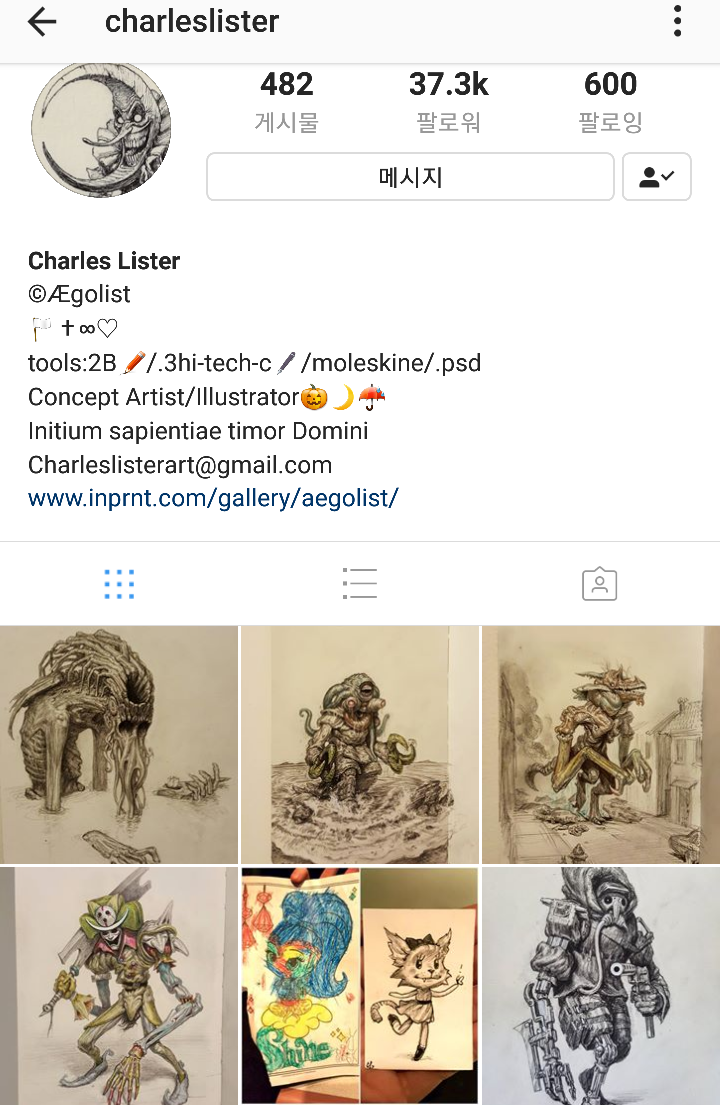The image size is (720, 1107).
Task: Tap the Charleslisterart@gmail.com email text
Action: (x=180, y=465)
